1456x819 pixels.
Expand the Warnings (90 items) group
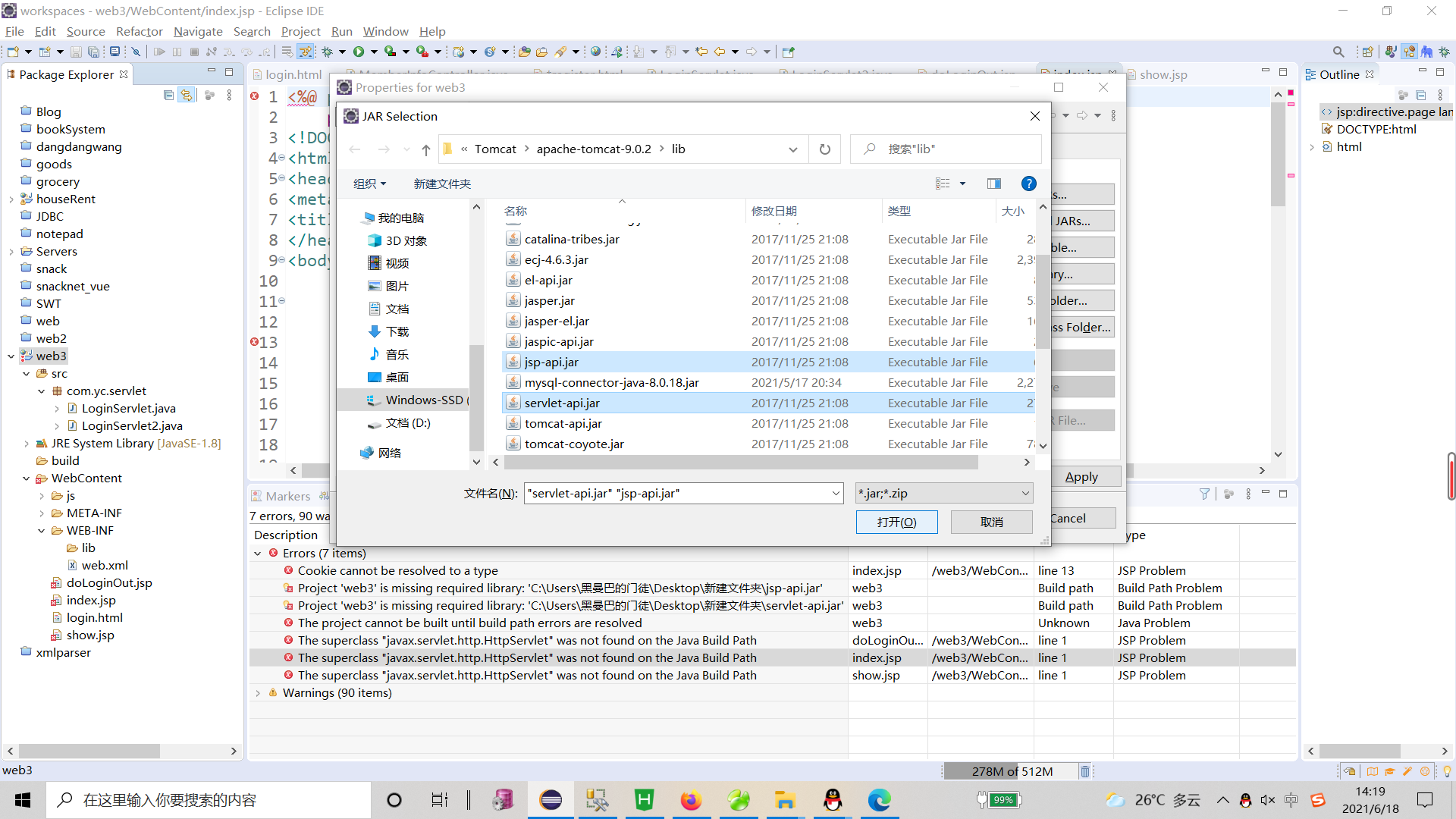click(258, 693)
